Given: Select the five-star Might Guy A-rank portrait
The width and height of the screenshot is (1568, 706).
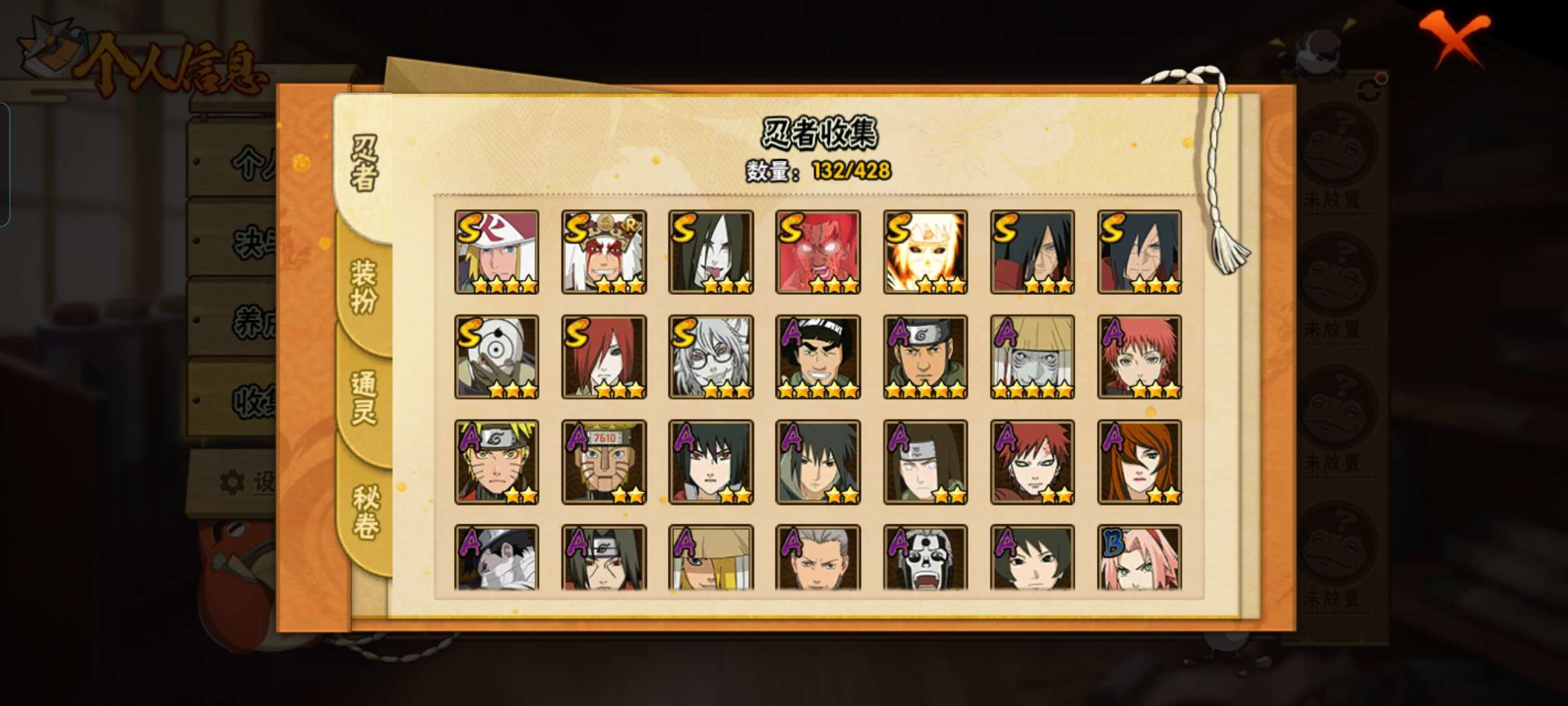Looking at the screenshot, I should pyautogui.click(x=818, y=357).
